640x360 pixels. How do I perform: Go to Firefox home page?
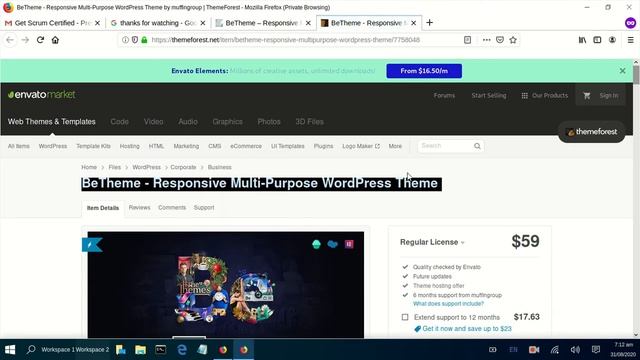point(55,40)
